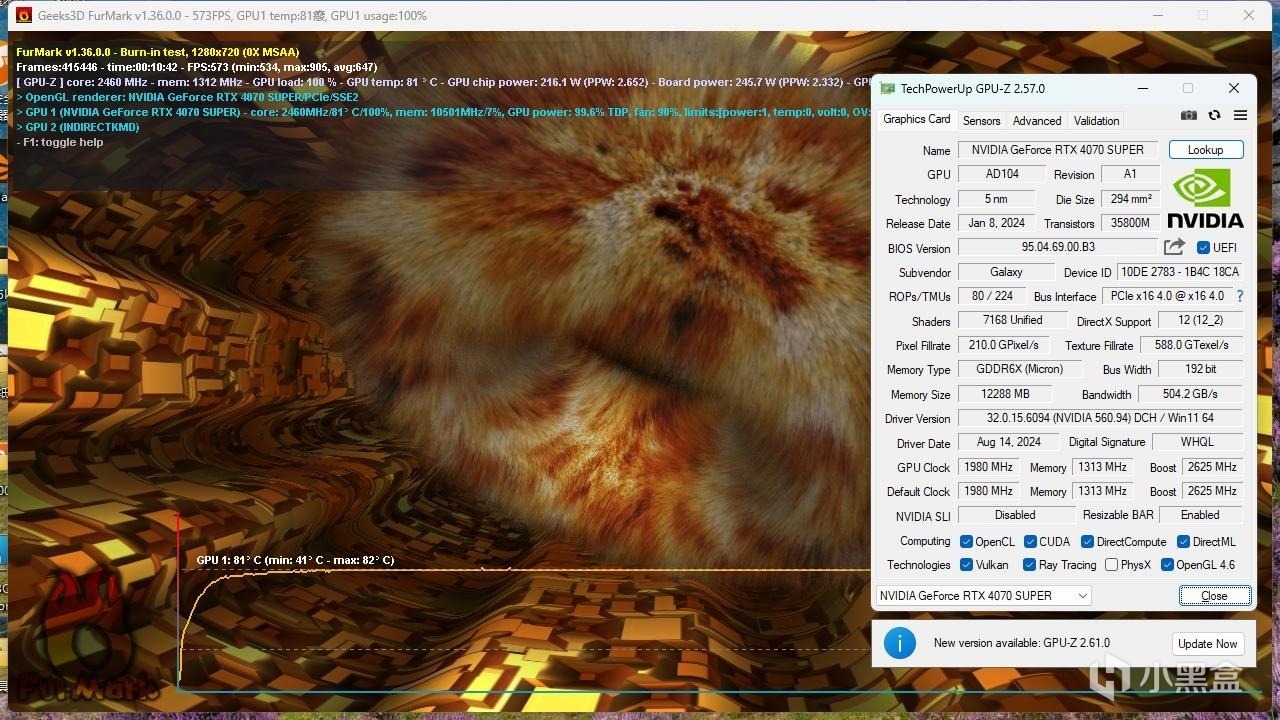Toggle the DirectCompute checkbox
1280x720 pixels.
(1087, 542)
